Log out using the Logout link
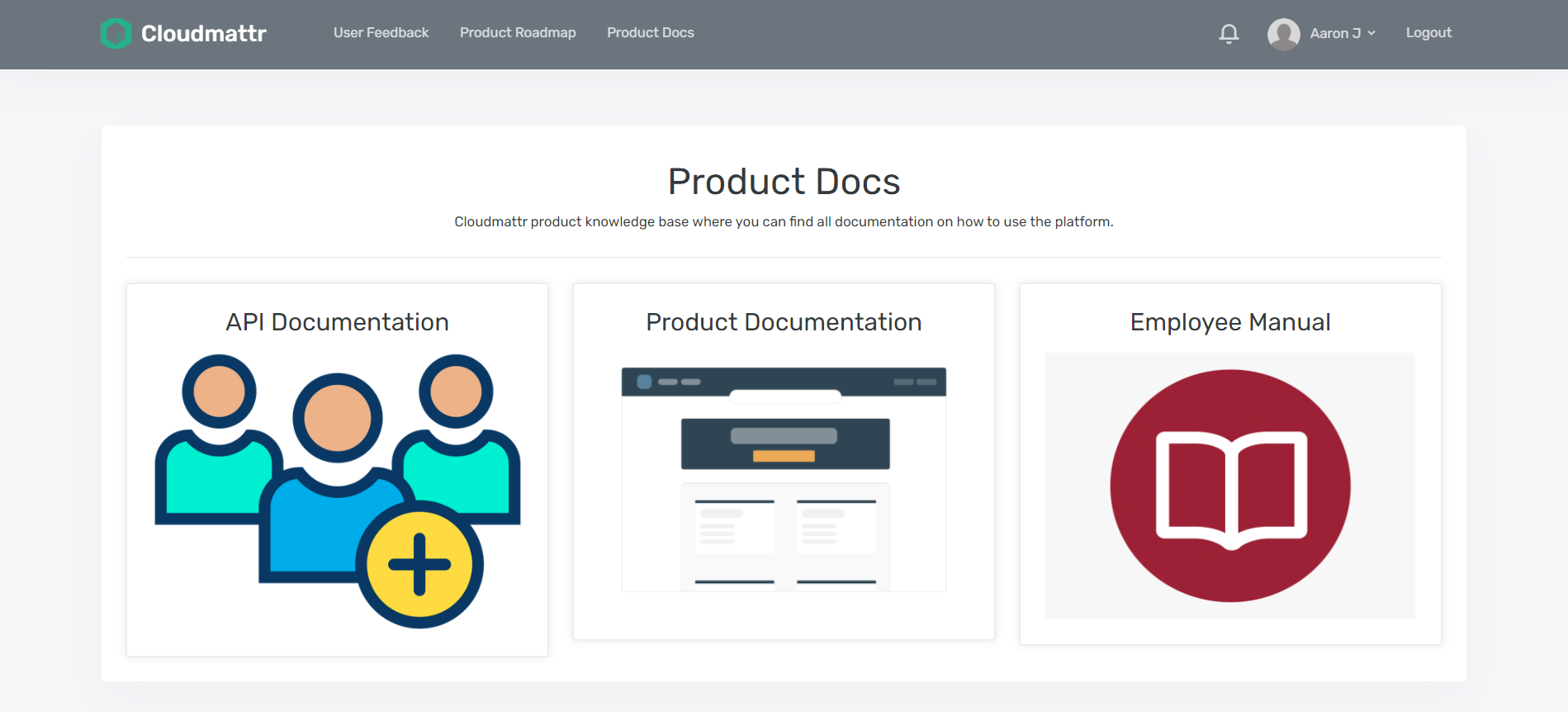The height and width of the screenshot is (712, 1568). coord(1428,33)
